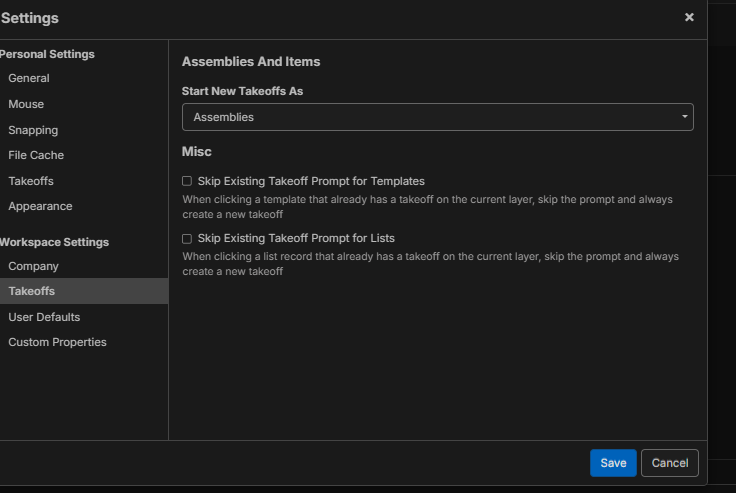Select Company under Workspace Settings
Screen dimensions: 736x493
click(x=33, y=266)
